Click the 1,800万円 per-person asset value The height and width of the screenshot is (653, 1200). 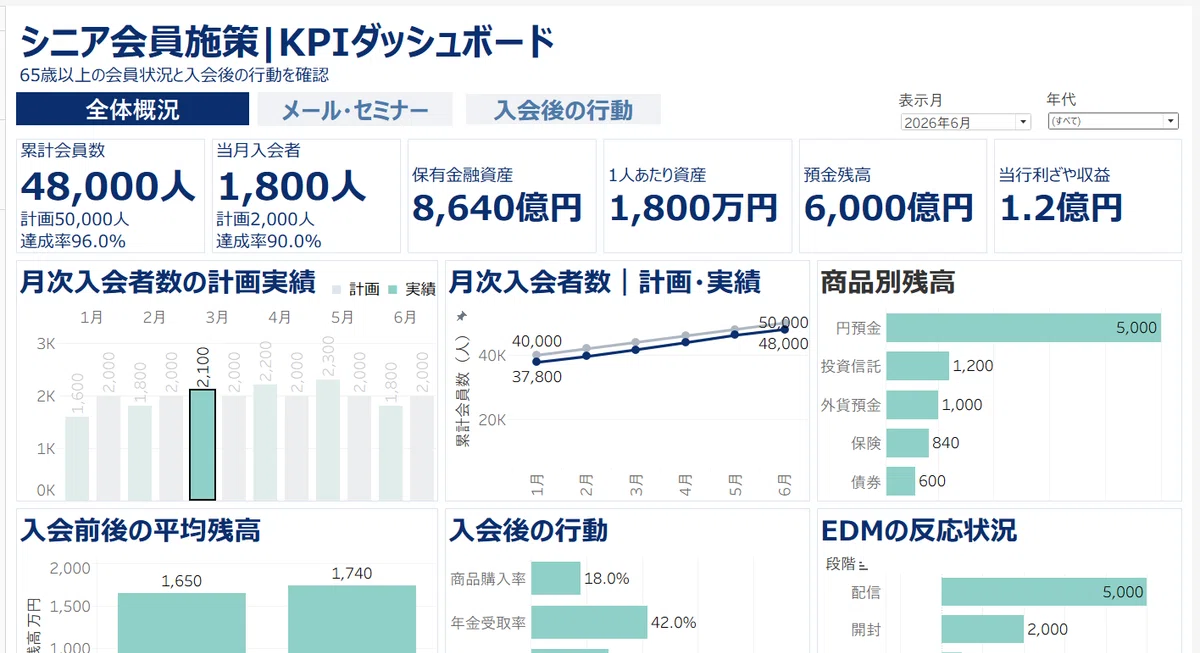point(693,207)
